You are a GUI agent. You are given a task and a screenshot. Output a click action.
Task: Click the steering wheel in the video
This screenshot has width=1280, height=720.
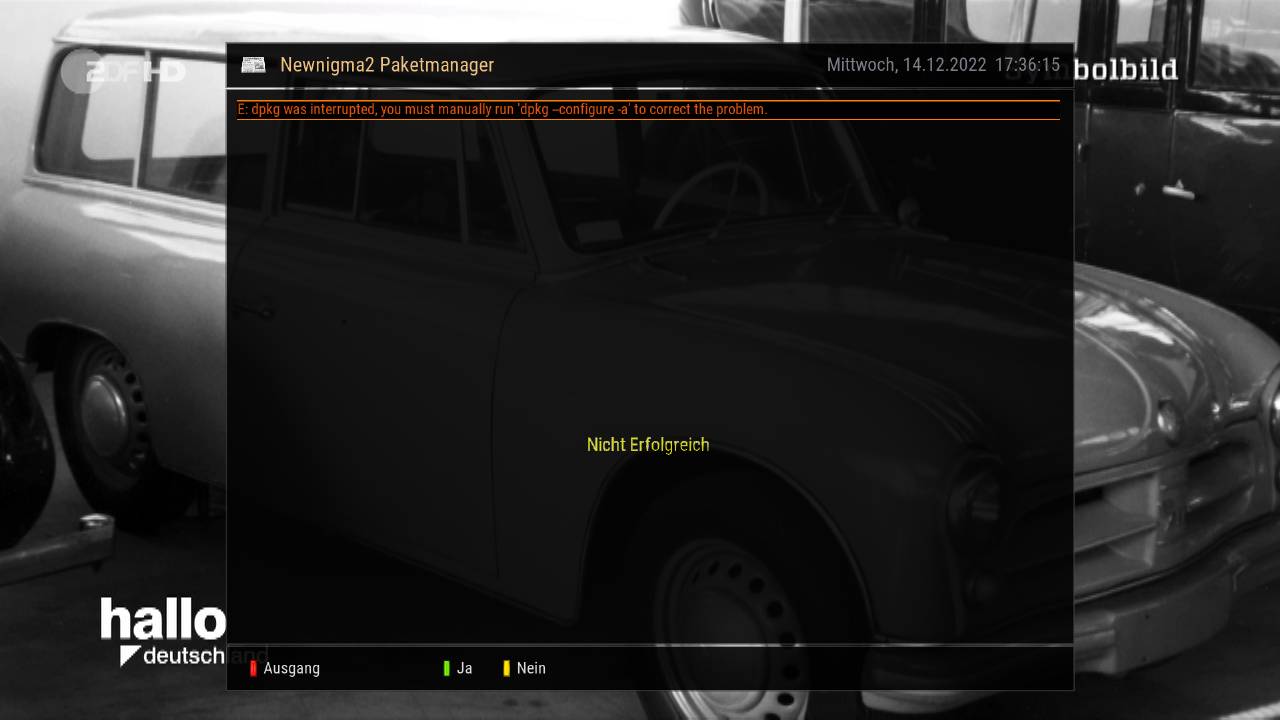pyautogui.click(x=712, y=192)
